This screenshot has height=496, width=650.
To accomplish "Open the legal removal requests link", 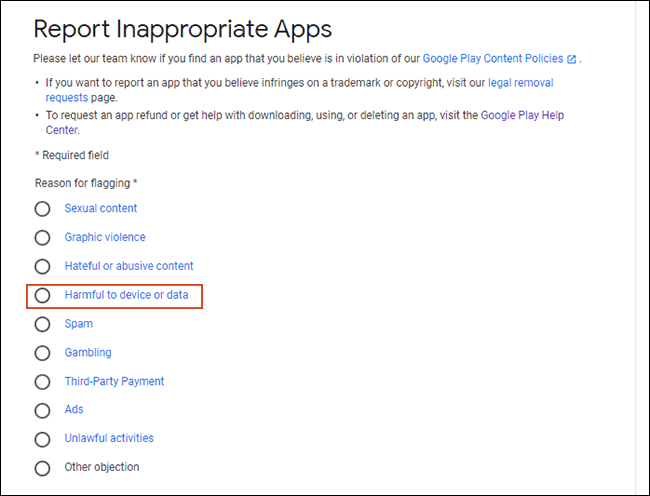I will [x=520, y=83].
